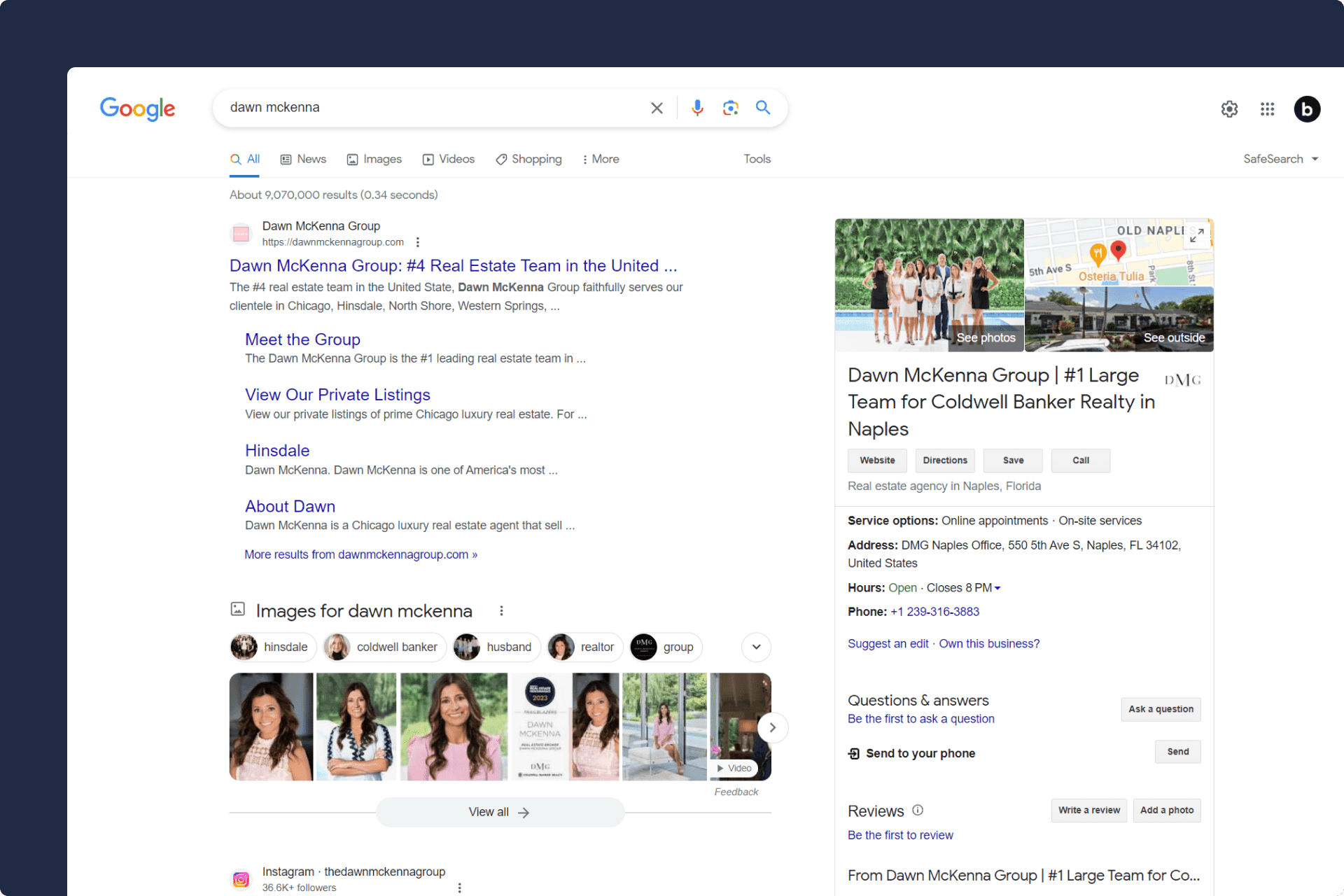1344x896 pixels.
Task: Select hinsdale image filter chip
Action: 273,647
